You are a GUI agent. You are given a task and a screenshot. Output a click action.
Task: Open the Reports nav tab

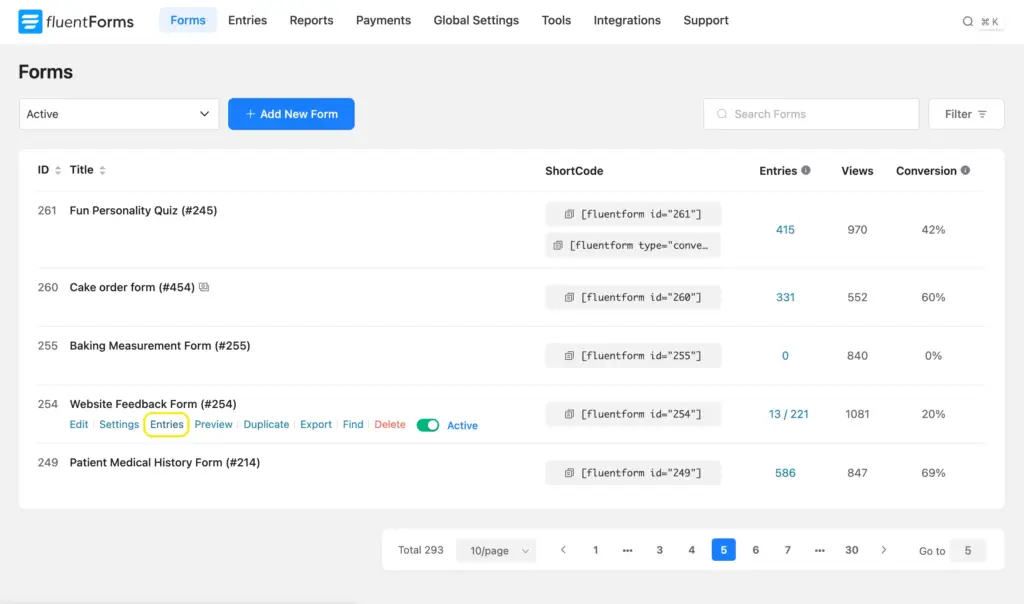(312, 20)
